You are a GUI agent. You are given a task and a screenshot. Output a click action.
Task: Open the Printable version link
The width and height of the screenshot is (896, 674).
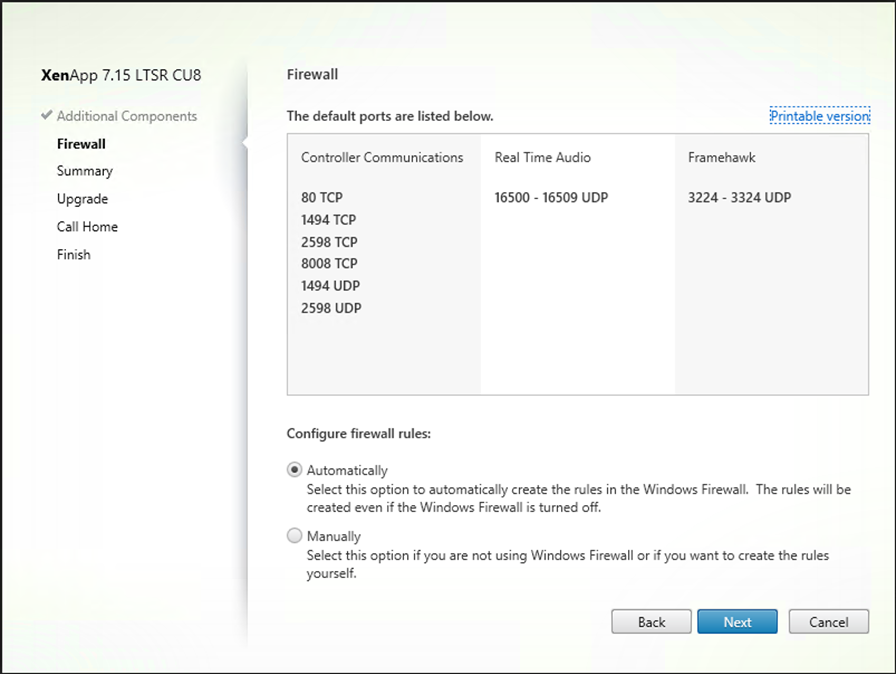click(820, 116)
